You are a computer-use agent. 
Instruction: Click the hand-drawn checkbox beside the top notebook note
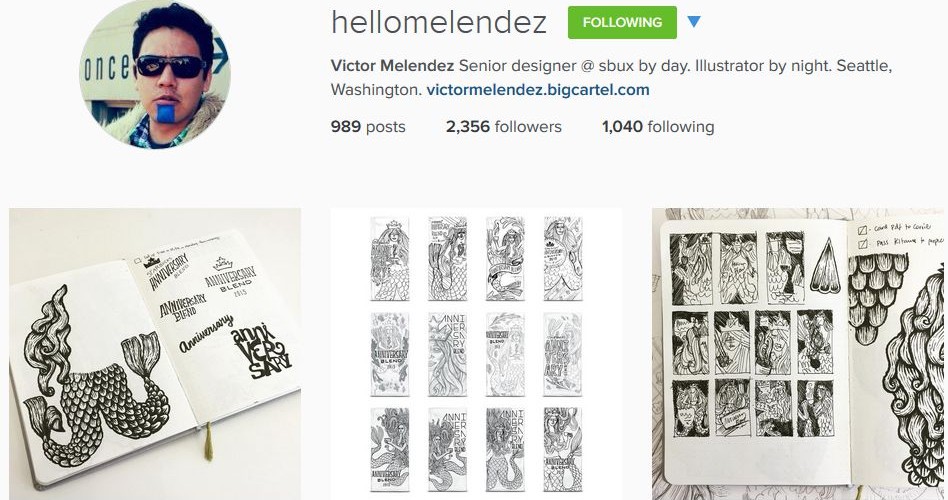click(x=863, y=230)
